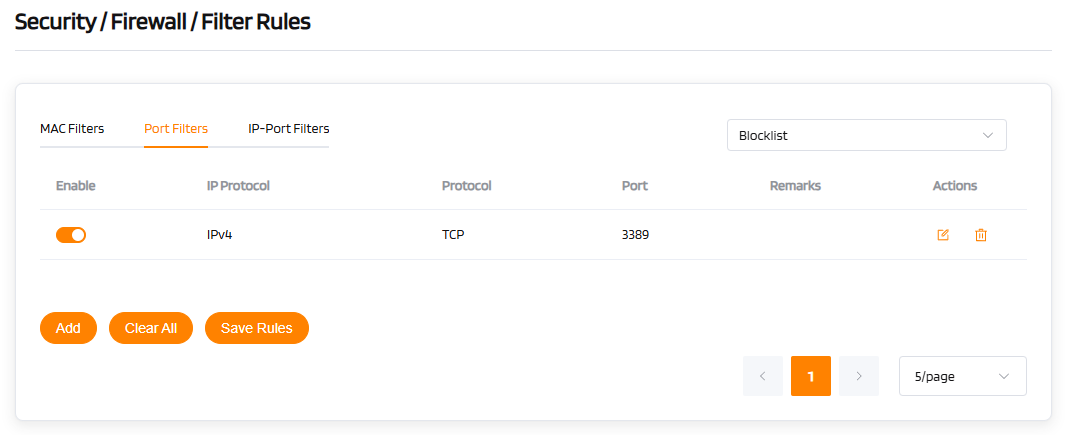Select page 1 in pagination
The width and height of the screenshot is (1067, 435).
coord(811,376)
